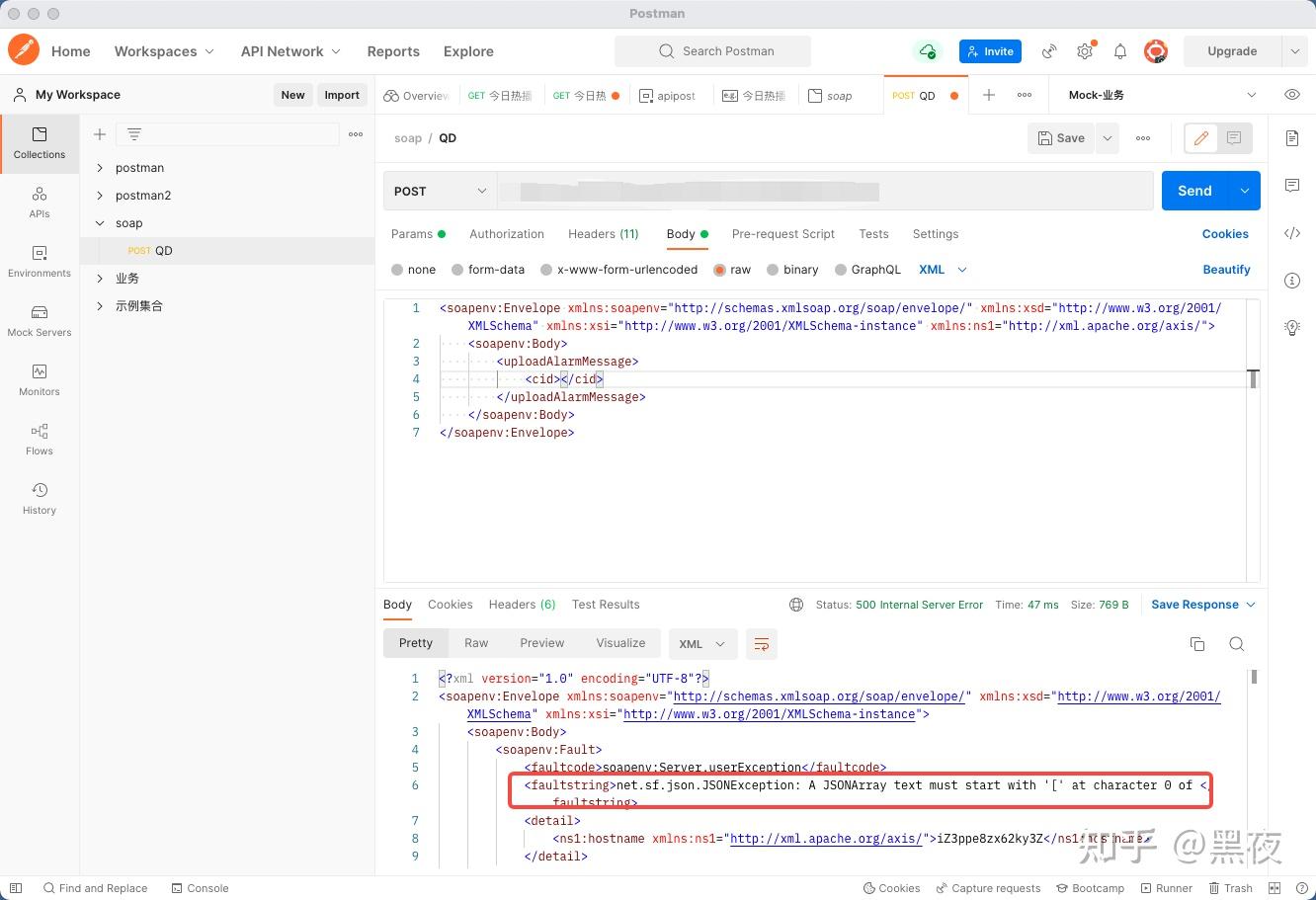Open the settings gear in header
The height and width of the screenshot is (900, 1316).
point(1085,51)
